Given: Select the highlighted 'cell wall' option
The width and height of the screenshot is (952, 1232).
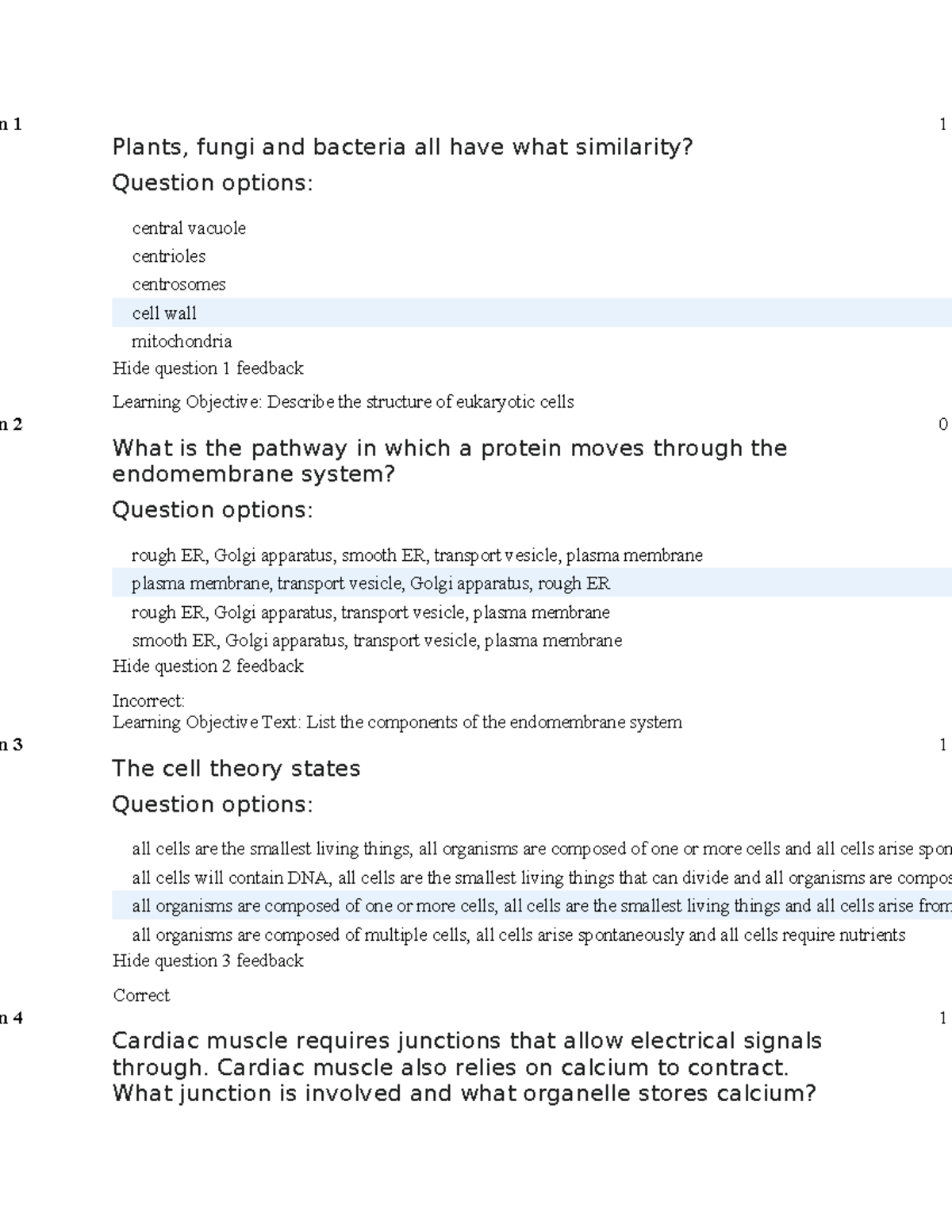Looking at the screenshot, I should tap(532, 313).
